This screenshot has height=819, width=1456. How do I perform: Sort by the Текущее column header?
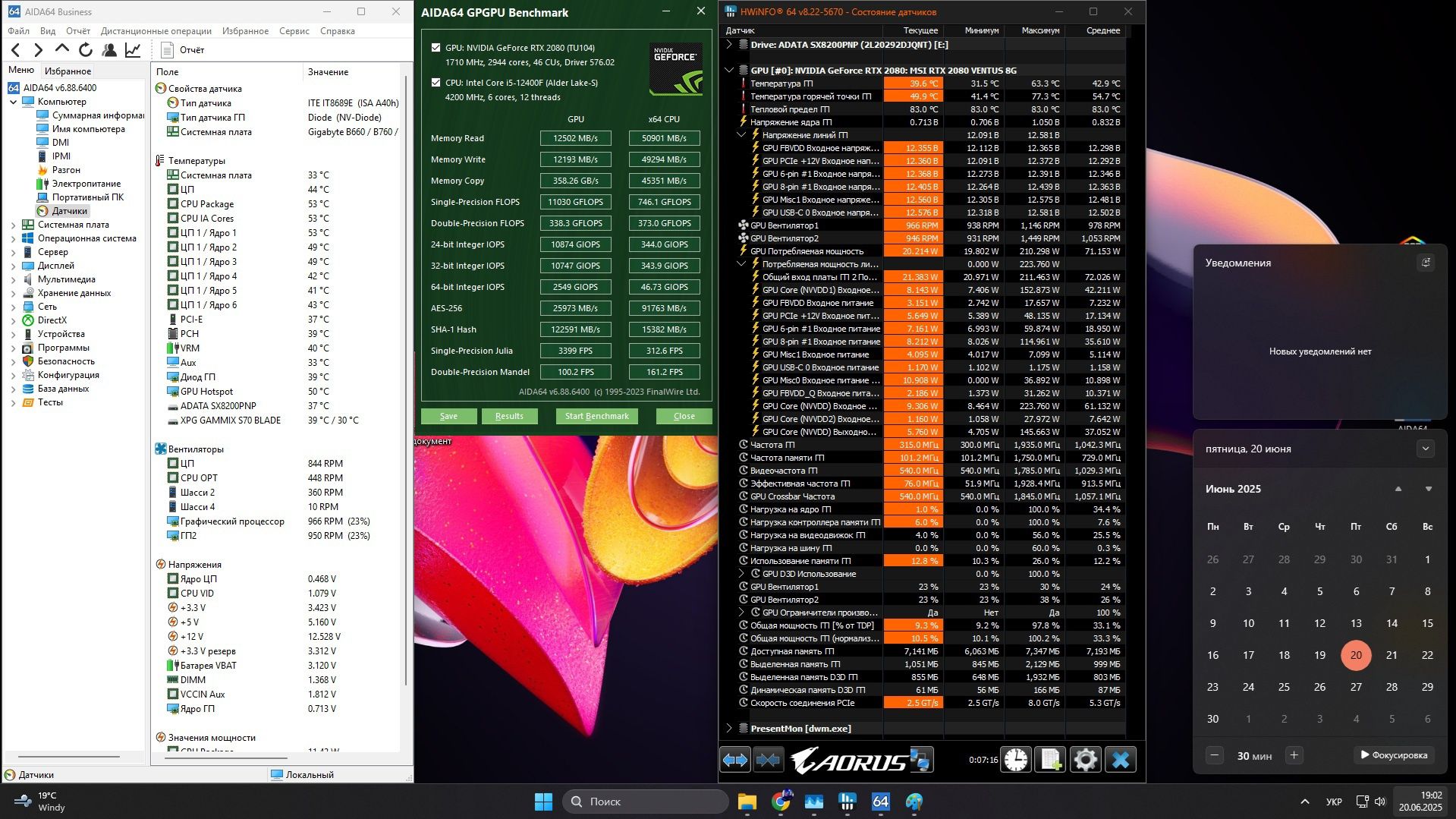(914, 30)
